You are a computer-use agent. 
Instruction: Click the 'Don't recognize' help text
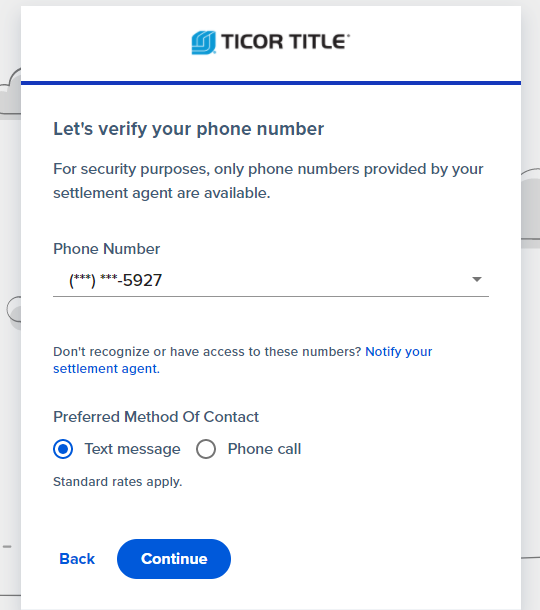point(207,352)
